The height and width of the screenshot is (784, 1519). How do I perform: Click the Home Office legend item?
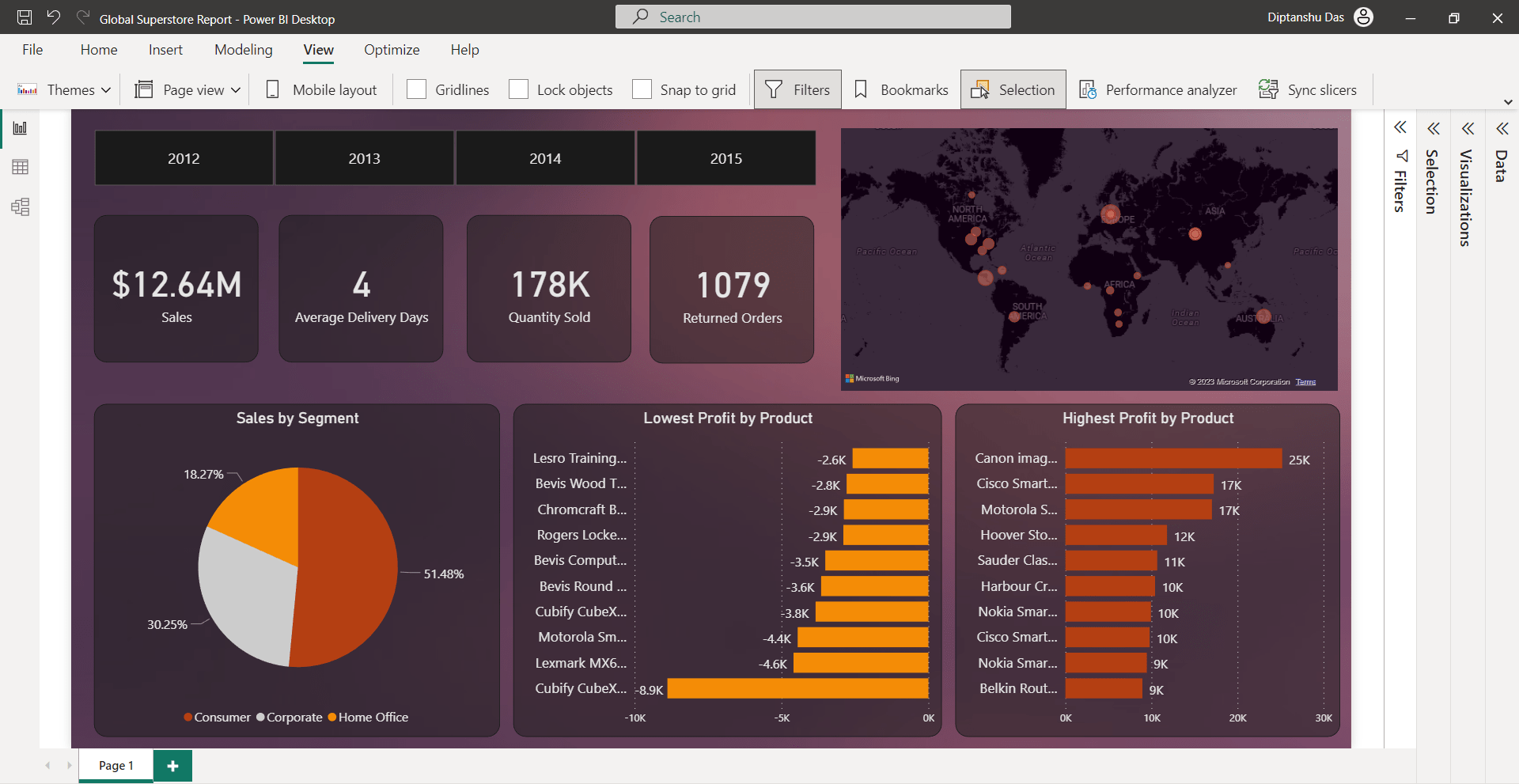point(369,718)
